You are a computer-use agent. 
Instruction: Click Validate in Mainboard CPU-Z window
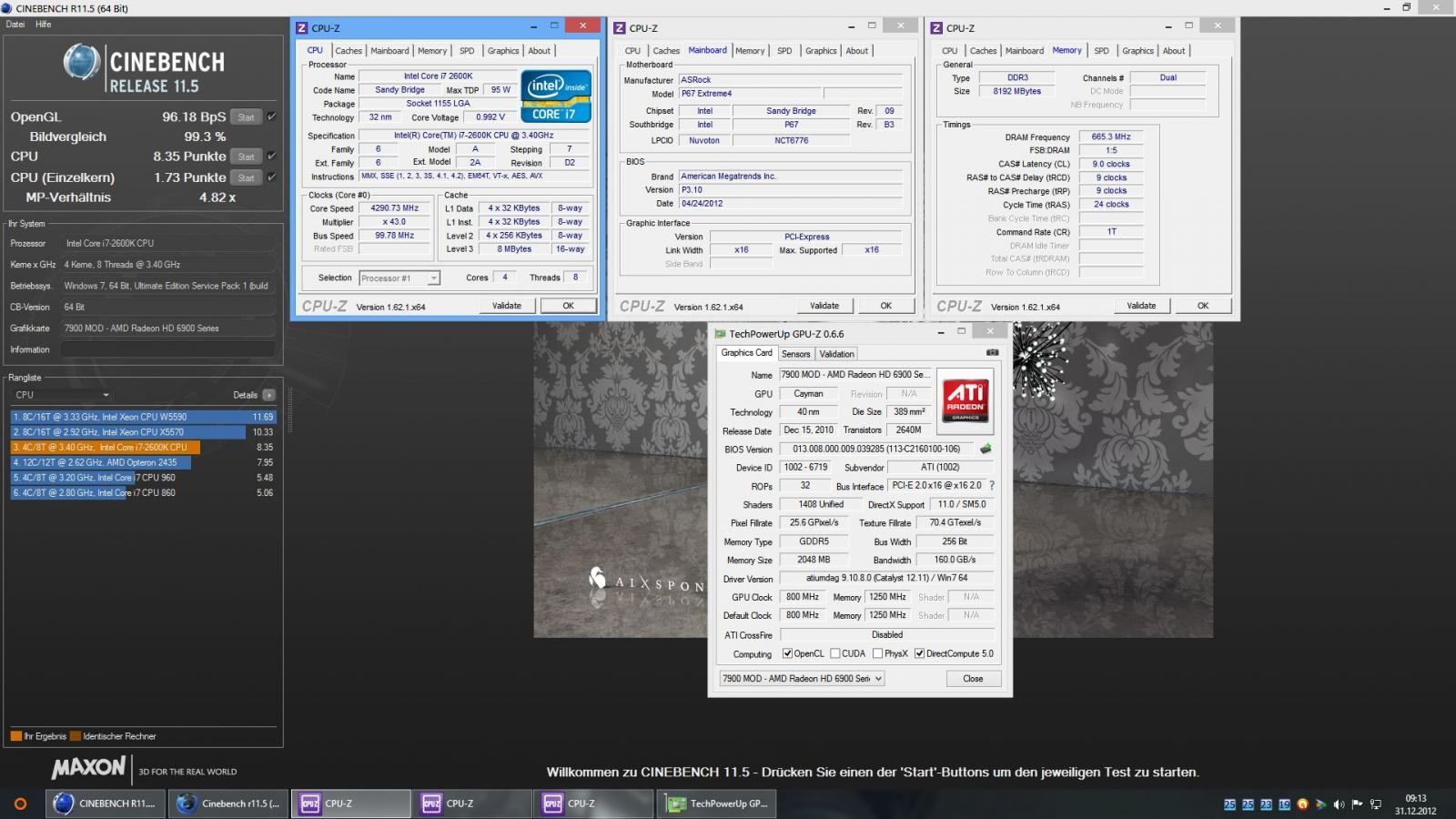coord(824,306)
